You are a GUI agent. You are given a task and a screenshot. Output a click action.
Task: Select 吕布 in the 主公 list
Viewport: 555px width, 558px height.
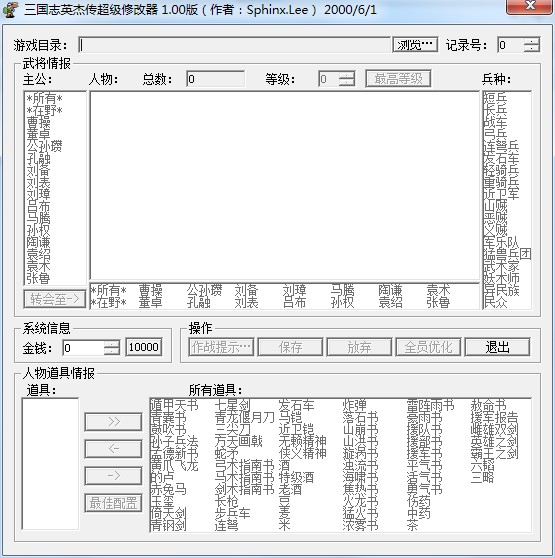[38, 206]
